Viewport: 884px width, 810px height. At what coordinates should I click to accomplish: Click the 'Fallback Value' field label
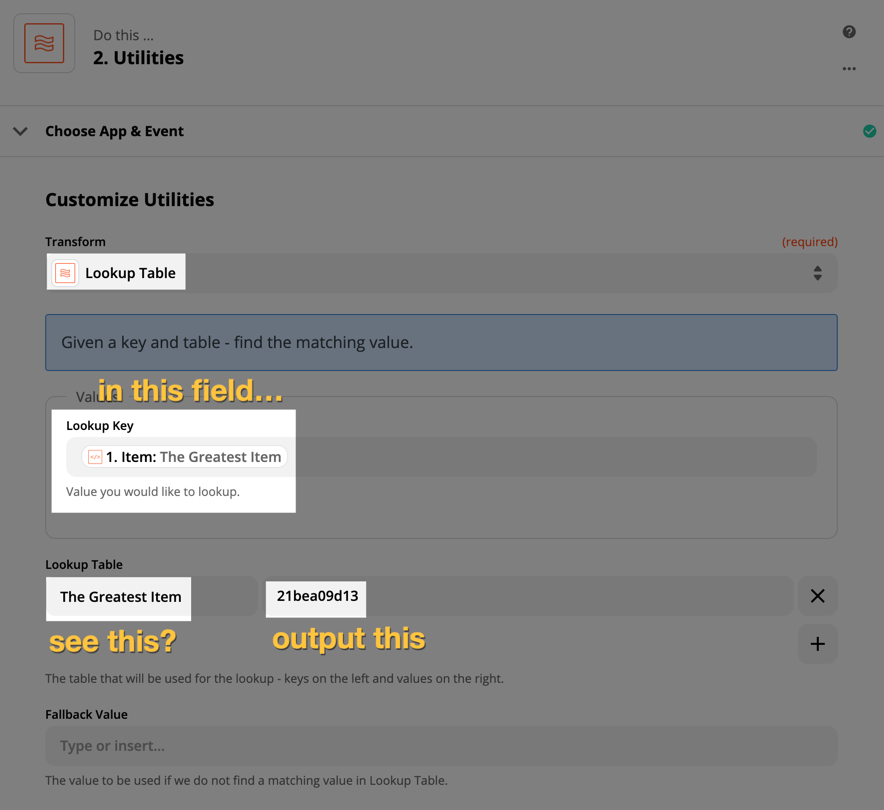[x=86, y=715]
